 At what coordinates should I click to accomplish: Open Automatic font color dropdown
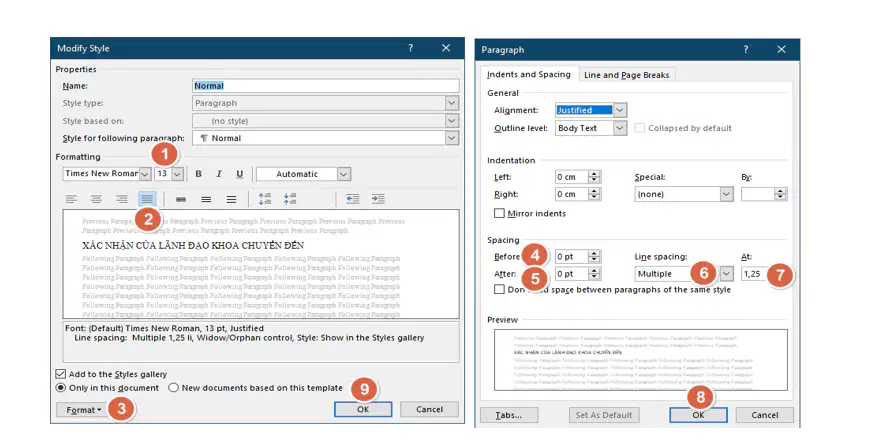point(343,174)
